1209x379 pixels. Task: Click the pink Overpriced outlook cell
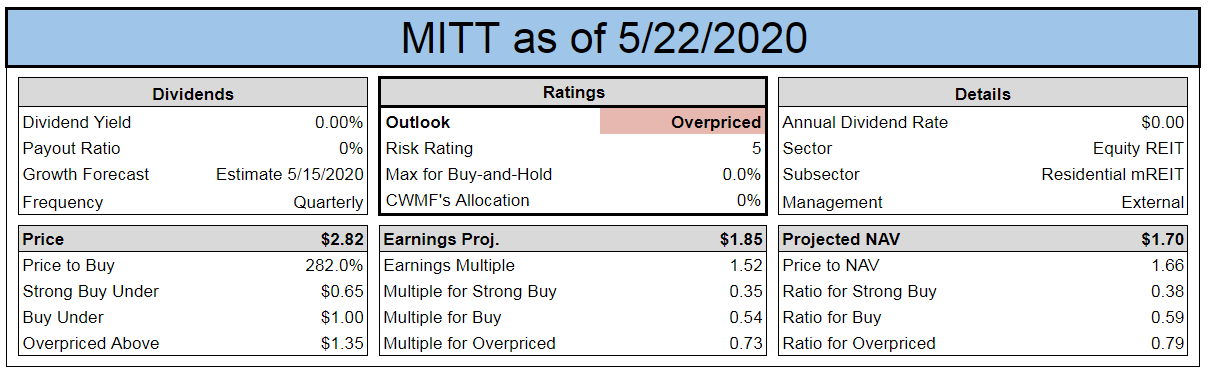click(x=682, y=122)
